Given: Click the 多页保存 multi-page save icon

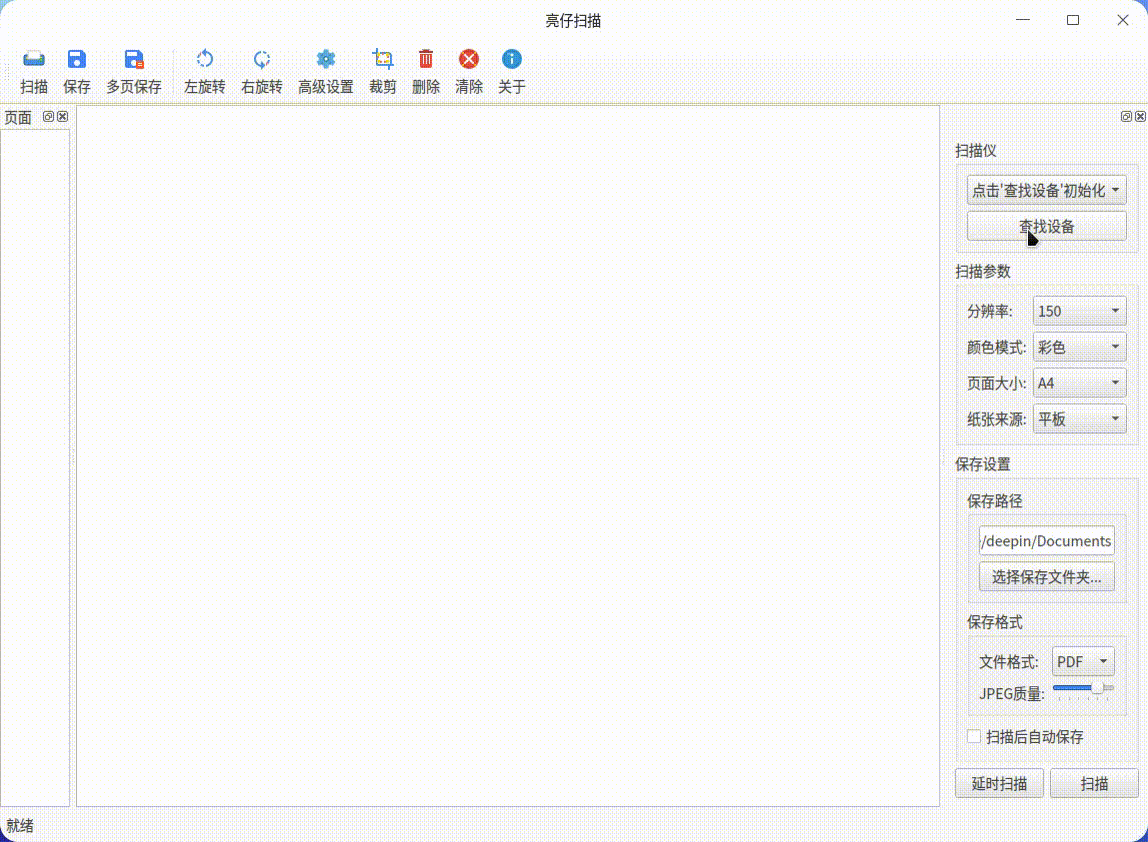Looking at the screenshot, I should click(134, 59).
